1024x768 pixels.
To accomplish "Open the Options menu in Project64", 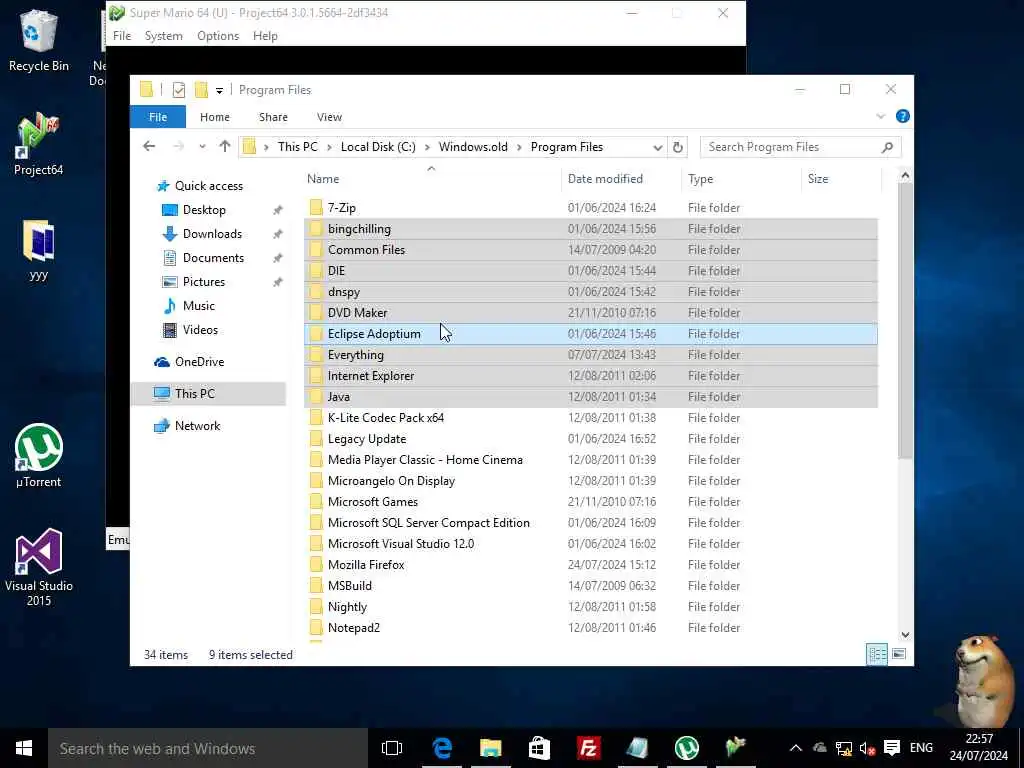I will [218, 36].
